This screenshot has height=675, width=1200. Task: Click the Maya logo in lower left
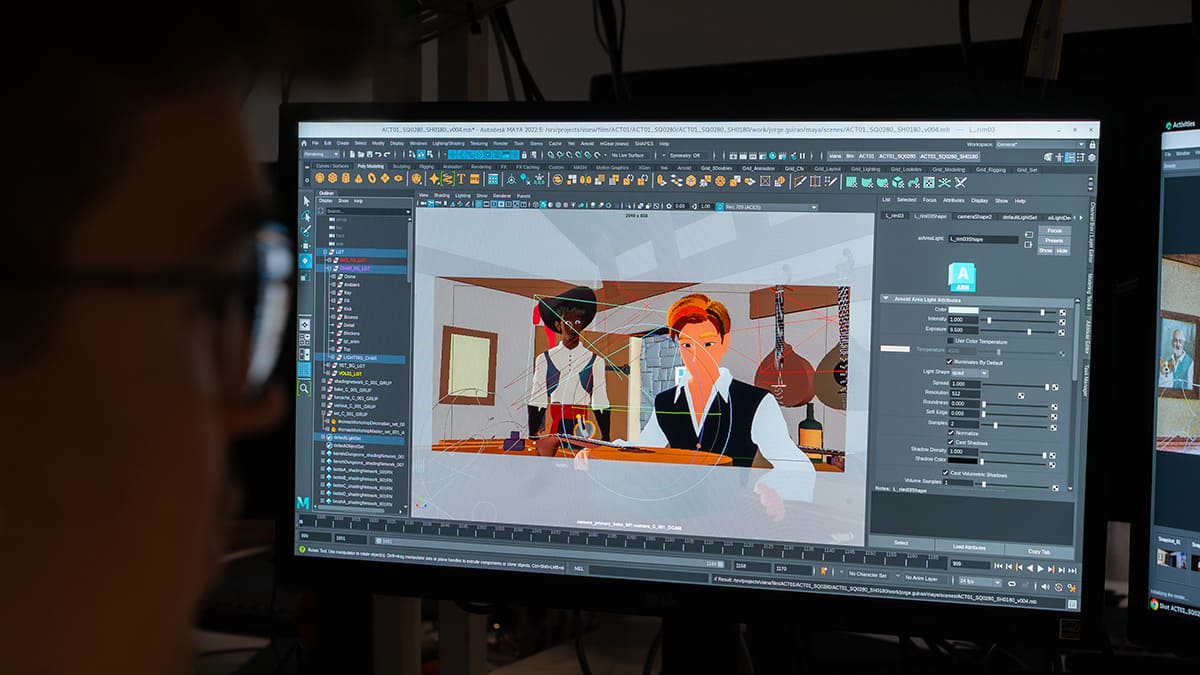(303, 502)
